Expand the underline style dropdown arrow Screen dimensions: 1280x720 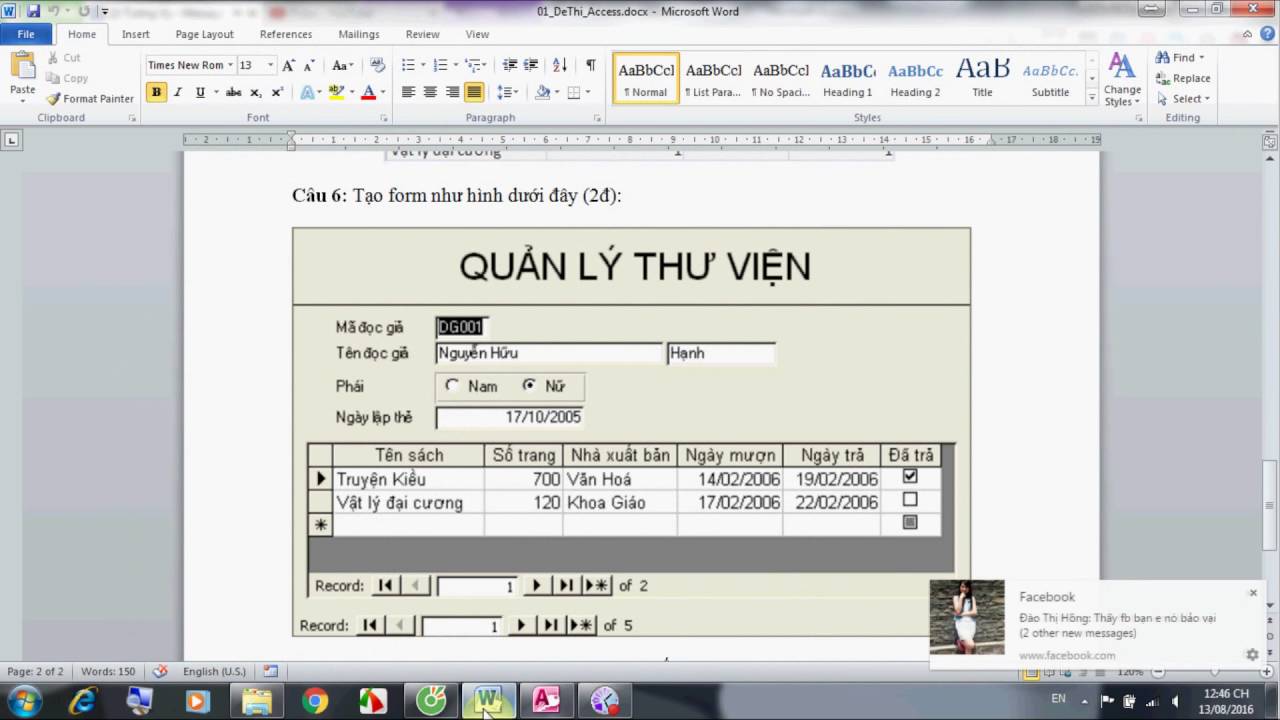(214, 92)
